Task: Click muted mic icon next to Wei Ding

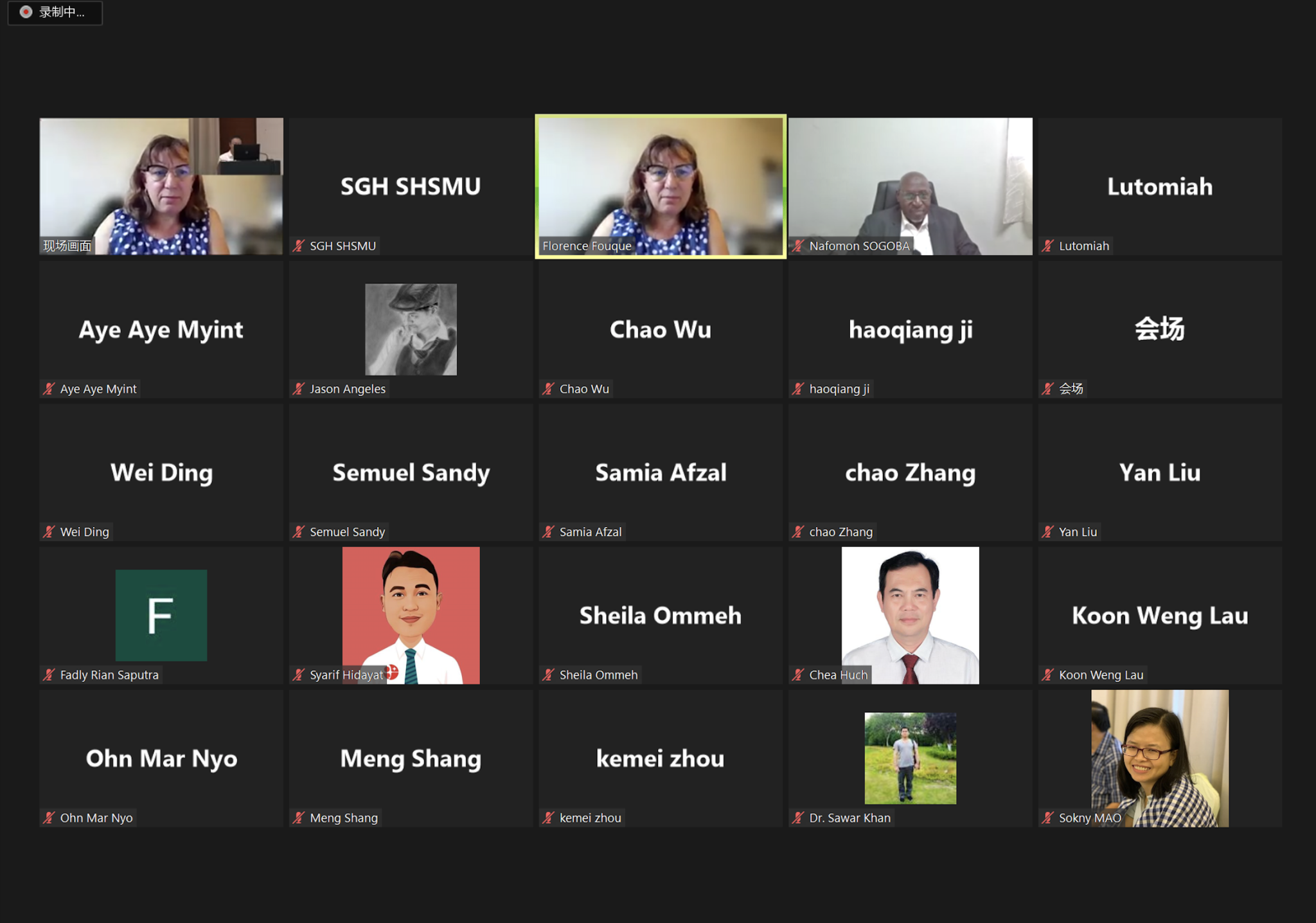Action: click(49, 532)
